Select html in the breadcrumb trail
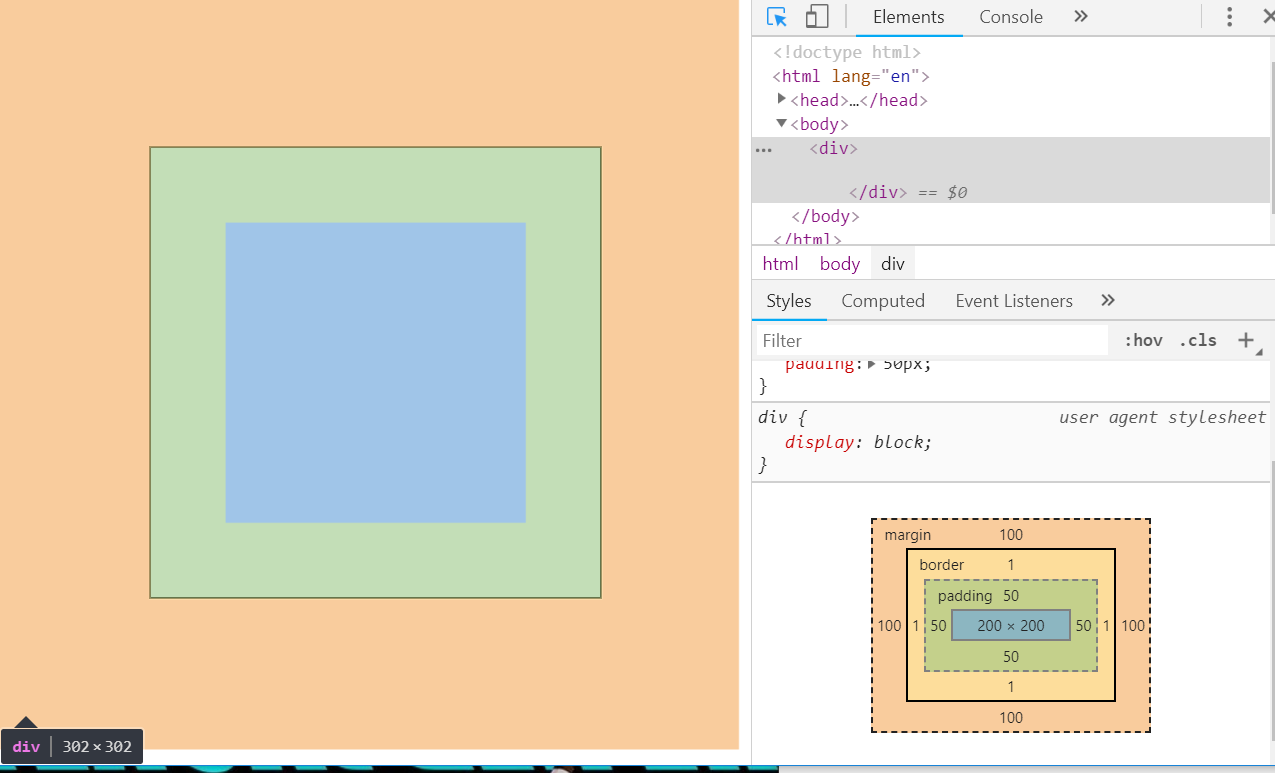 click(780, 264)
